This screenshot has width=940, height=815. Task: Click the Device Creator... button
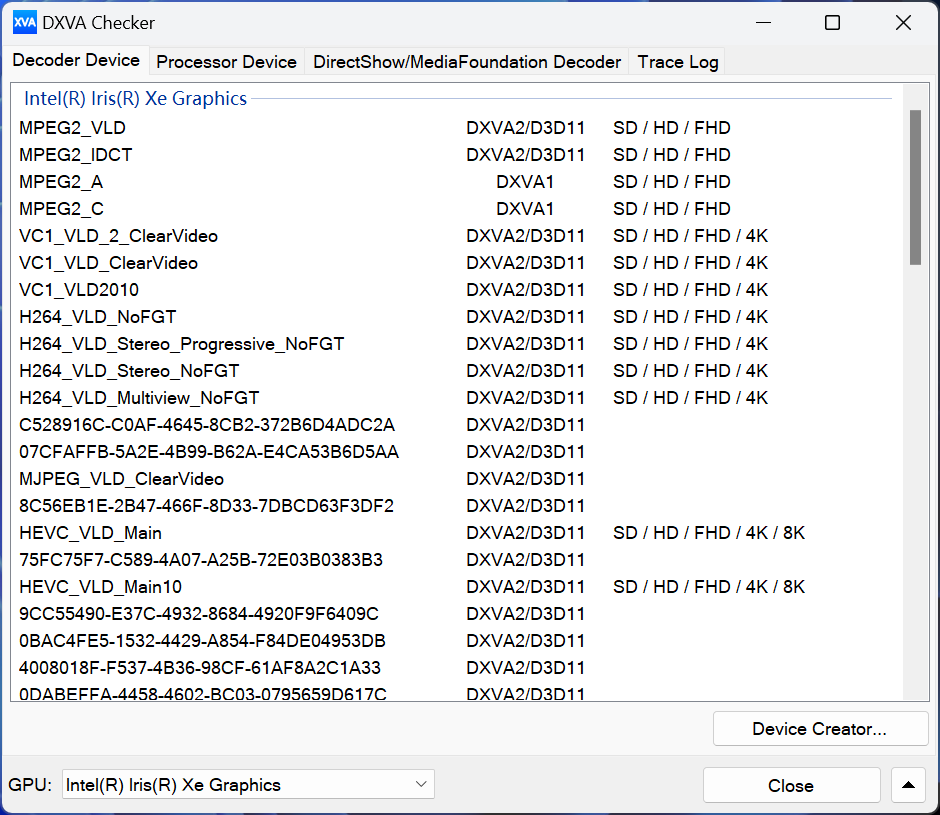[x=820, y=729]
